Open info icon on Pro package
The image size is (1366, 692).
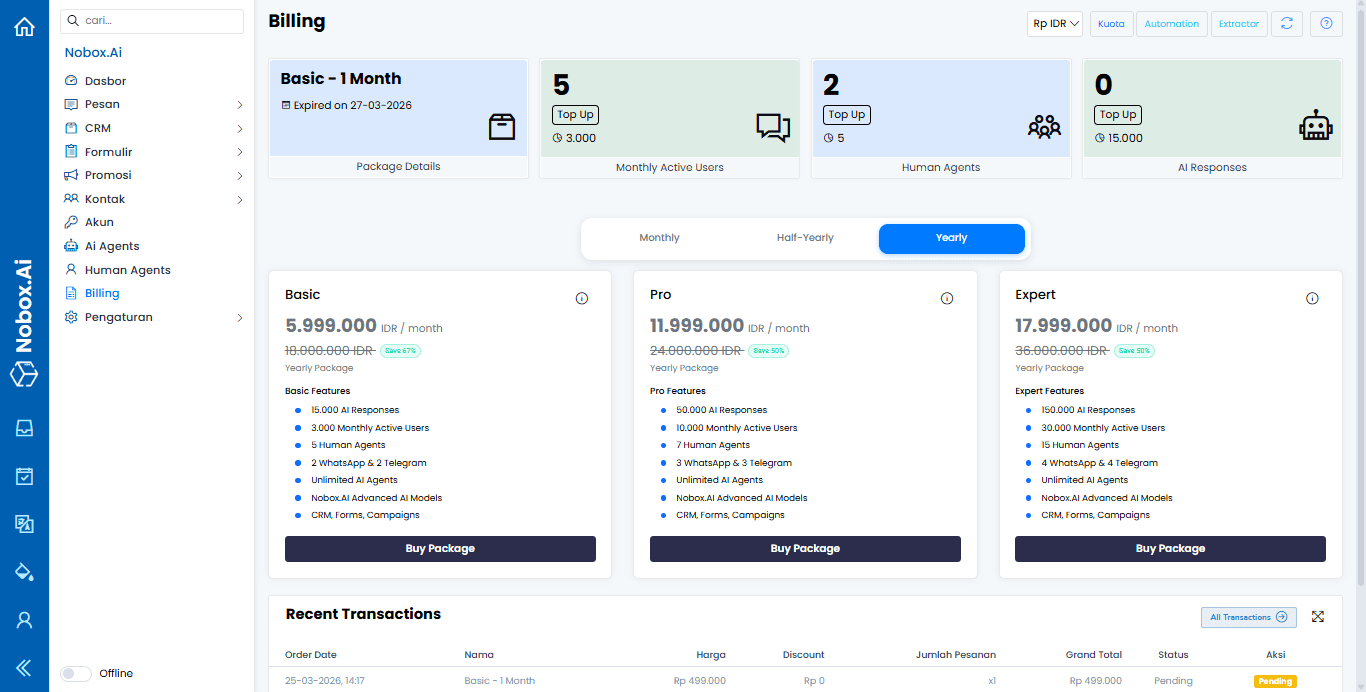(947, 298)
